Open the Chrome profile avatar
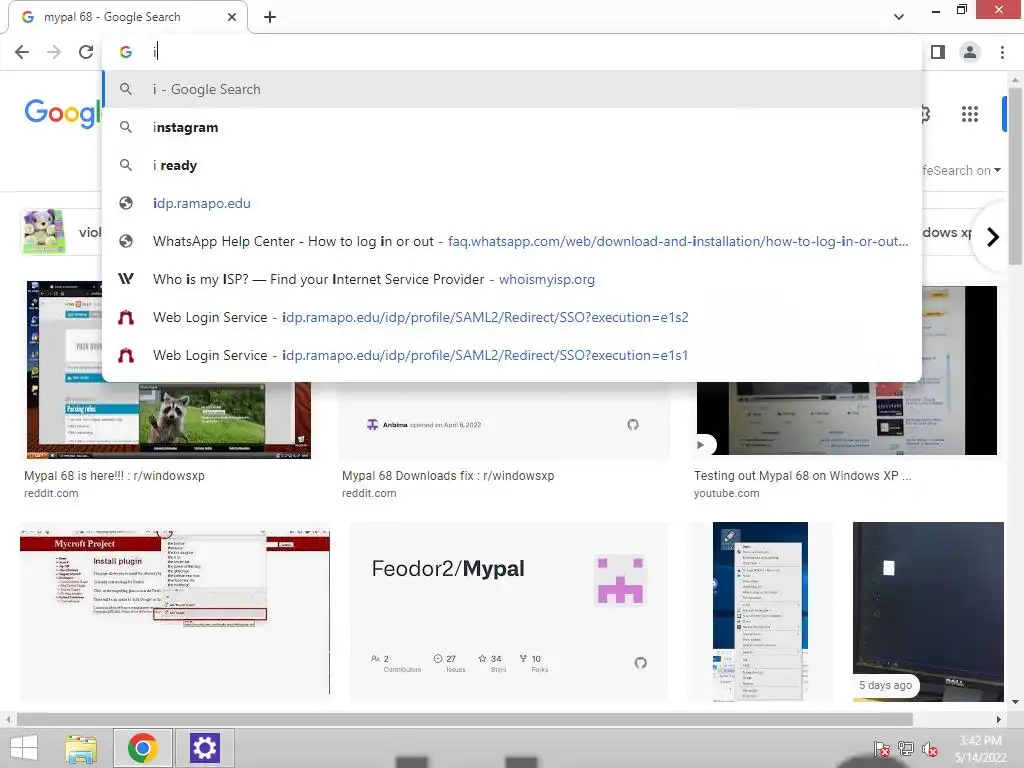The width and height of the screenshot is (1024, 768). pos(970,52)
